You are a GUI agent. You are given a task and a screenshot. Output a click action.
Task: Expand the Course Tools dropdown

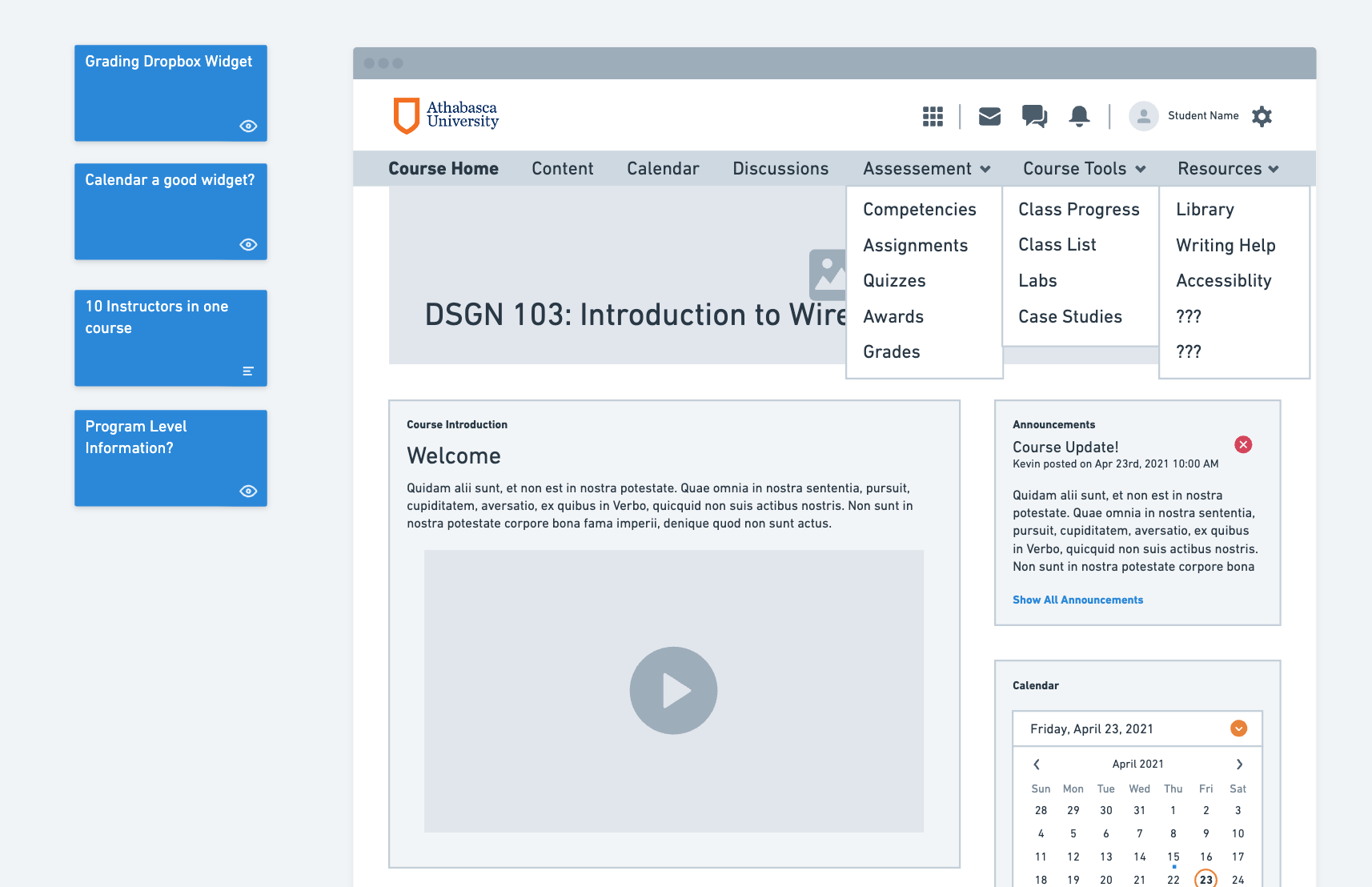pyautogui.click(x=1084, y=169)
